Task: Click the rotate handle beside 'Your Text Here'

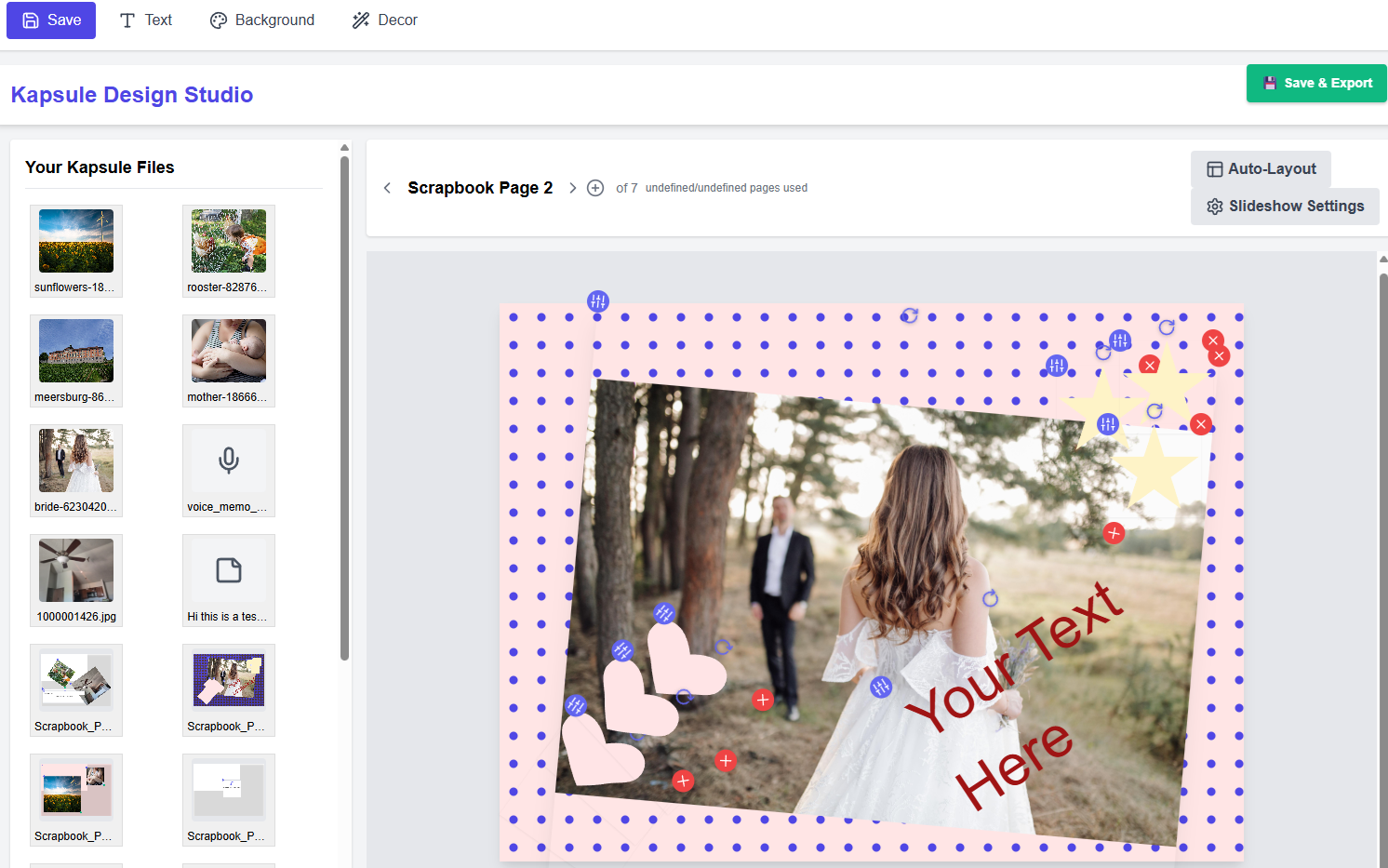Action: point(990,598)
